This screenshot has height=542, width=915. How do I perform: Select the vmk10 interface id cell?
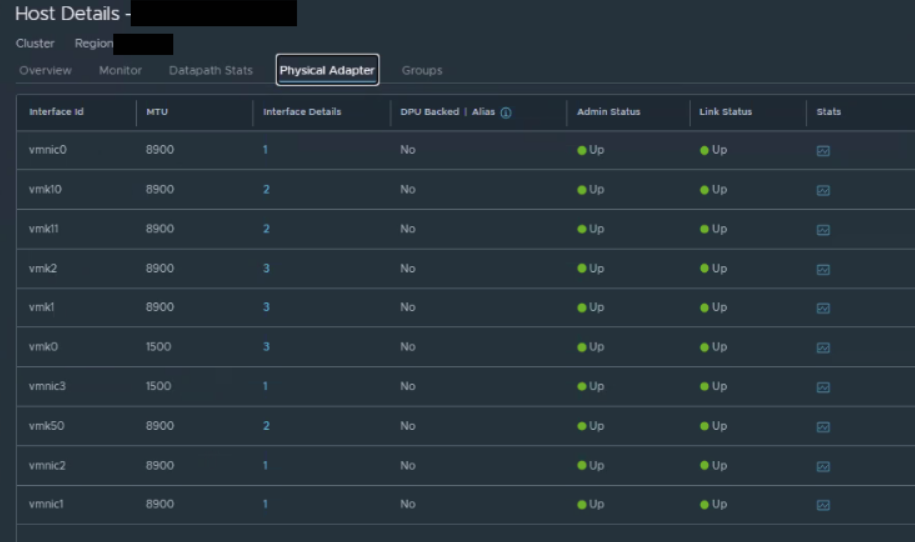(x=45, y=190)
